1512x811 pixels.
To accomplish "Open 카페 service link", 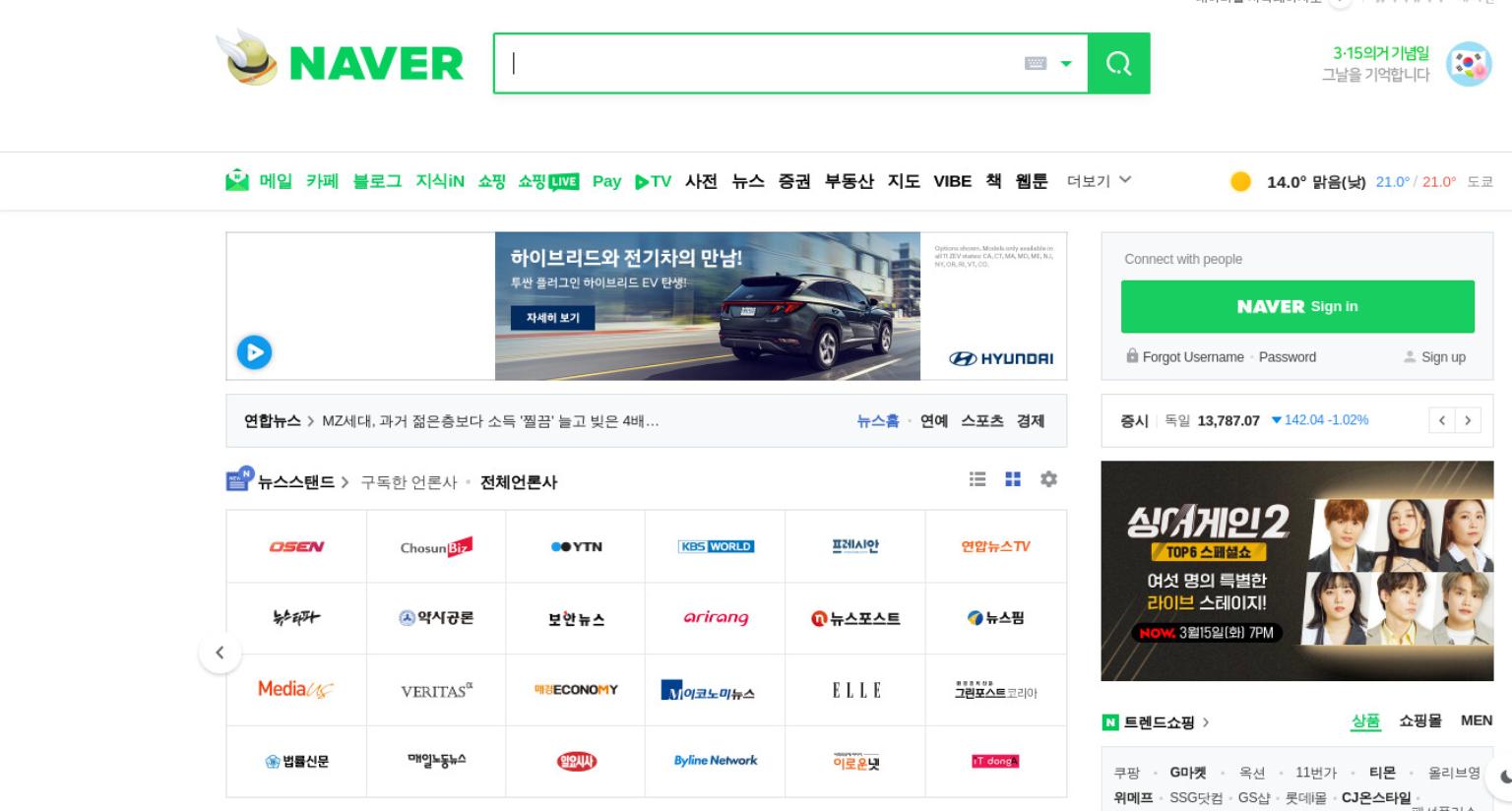I will click(x=322, y=181).
